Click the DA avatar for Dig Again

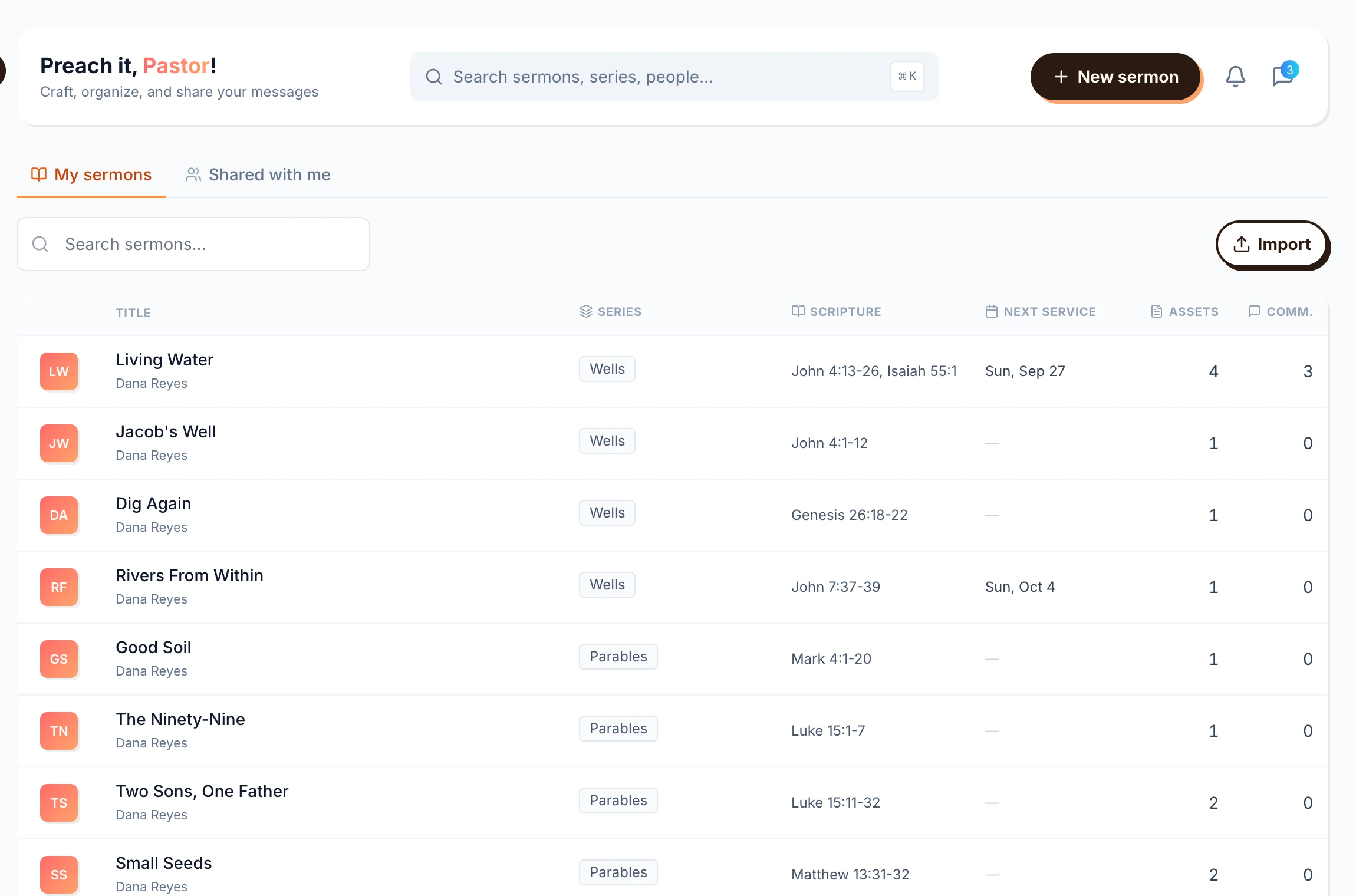tap(59, 515)
